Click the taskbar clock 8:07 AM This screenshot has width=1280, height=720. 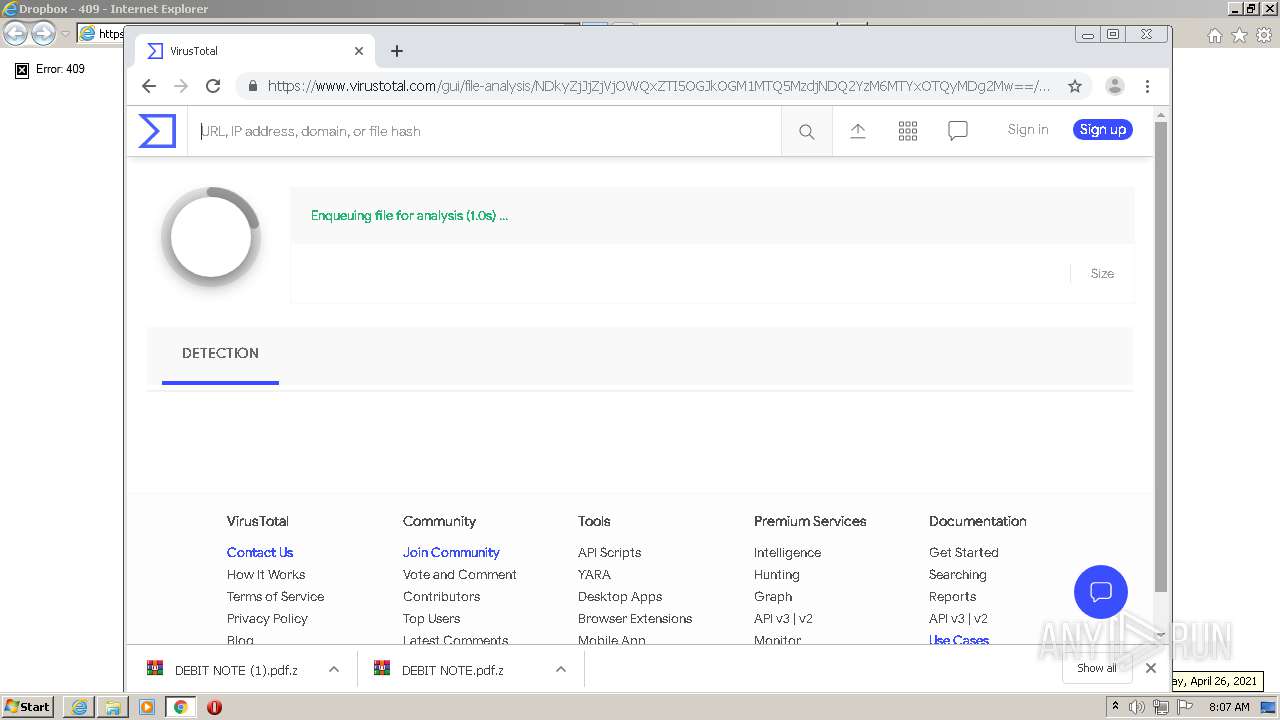click(x=1229, y=707)
